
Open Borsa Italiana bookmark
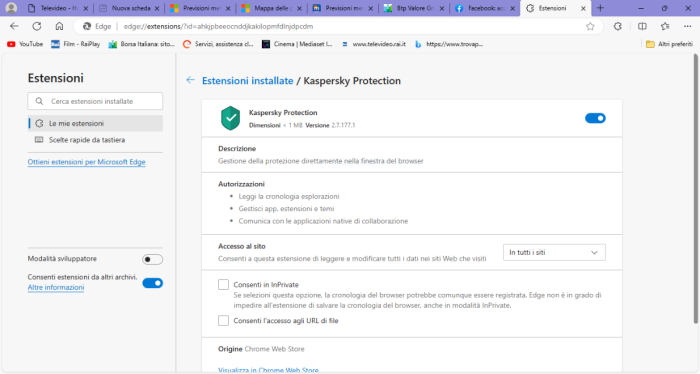pos(142,44)
